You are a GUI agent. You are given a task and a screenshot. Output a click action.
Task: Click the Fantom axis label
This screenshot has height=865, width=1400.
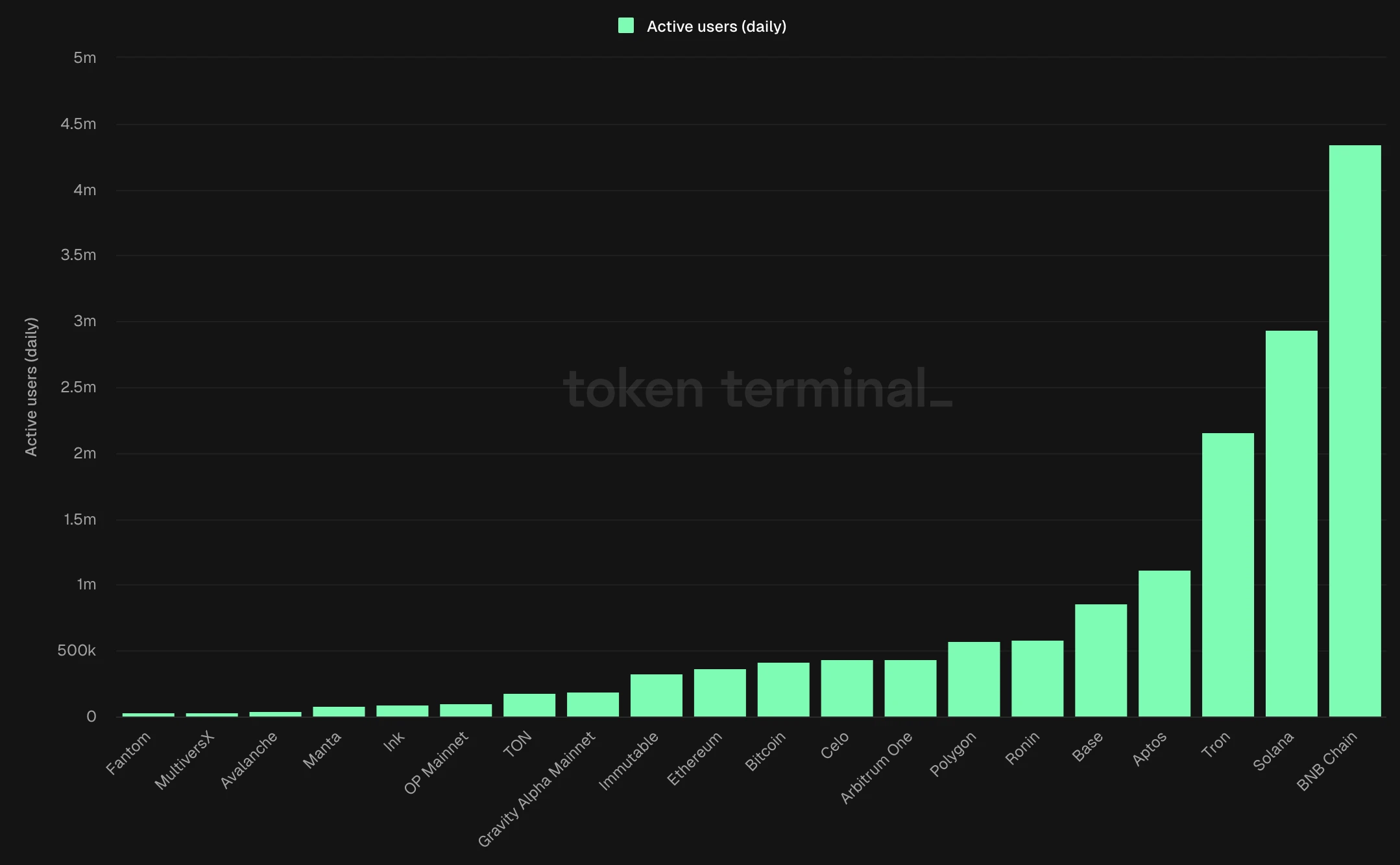click(128, 752)
